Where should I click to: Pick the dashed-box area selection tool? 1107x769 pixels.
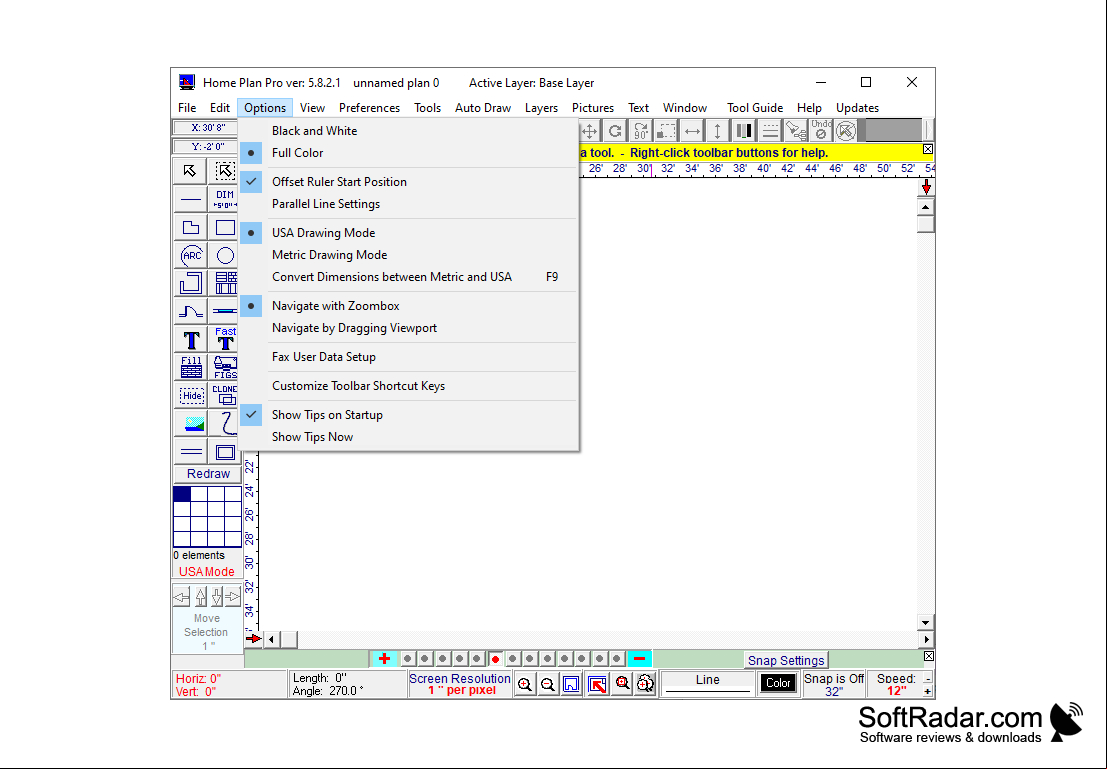click(225, 171)
